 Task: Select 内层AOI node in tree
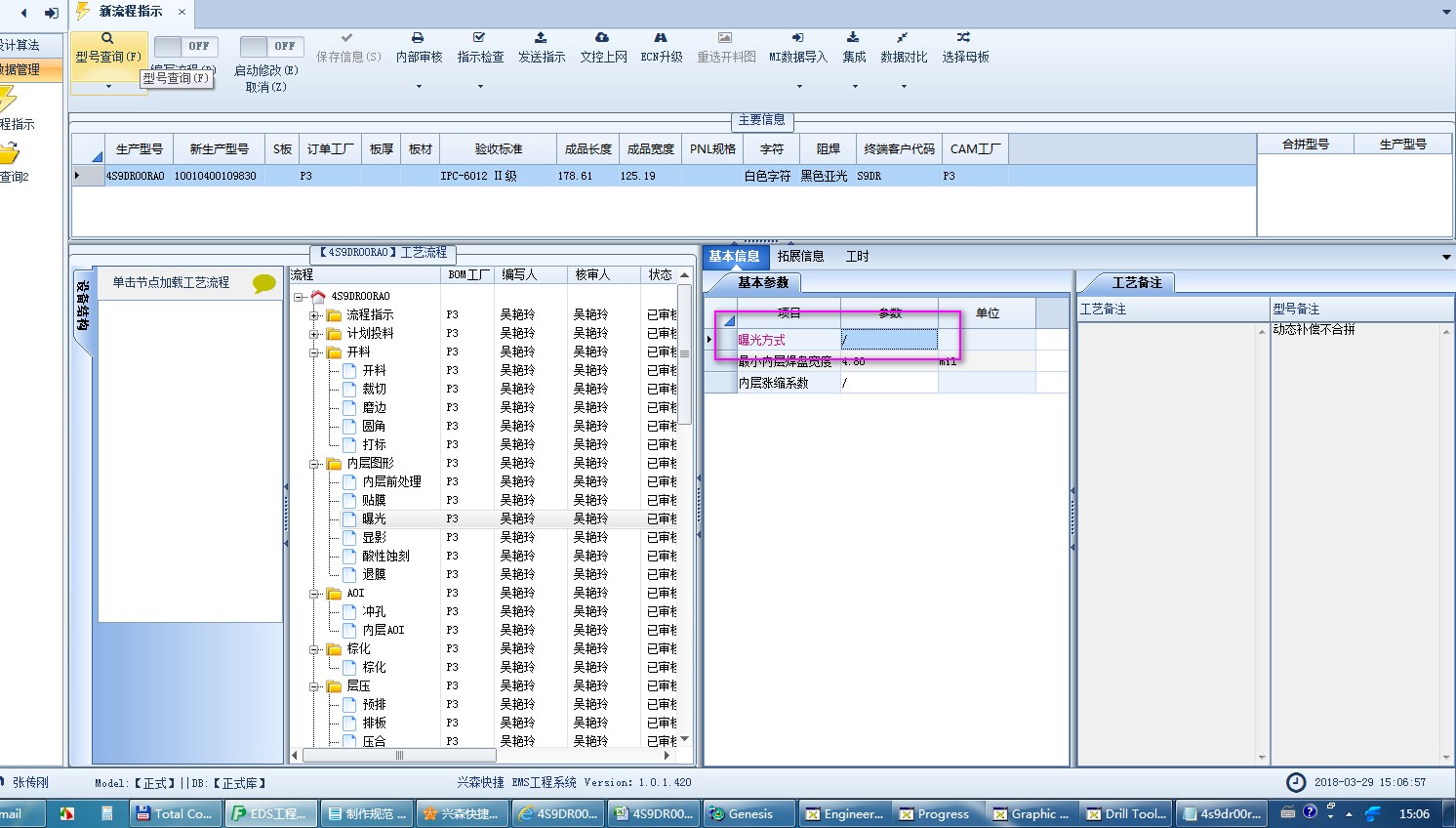point(383,630)
